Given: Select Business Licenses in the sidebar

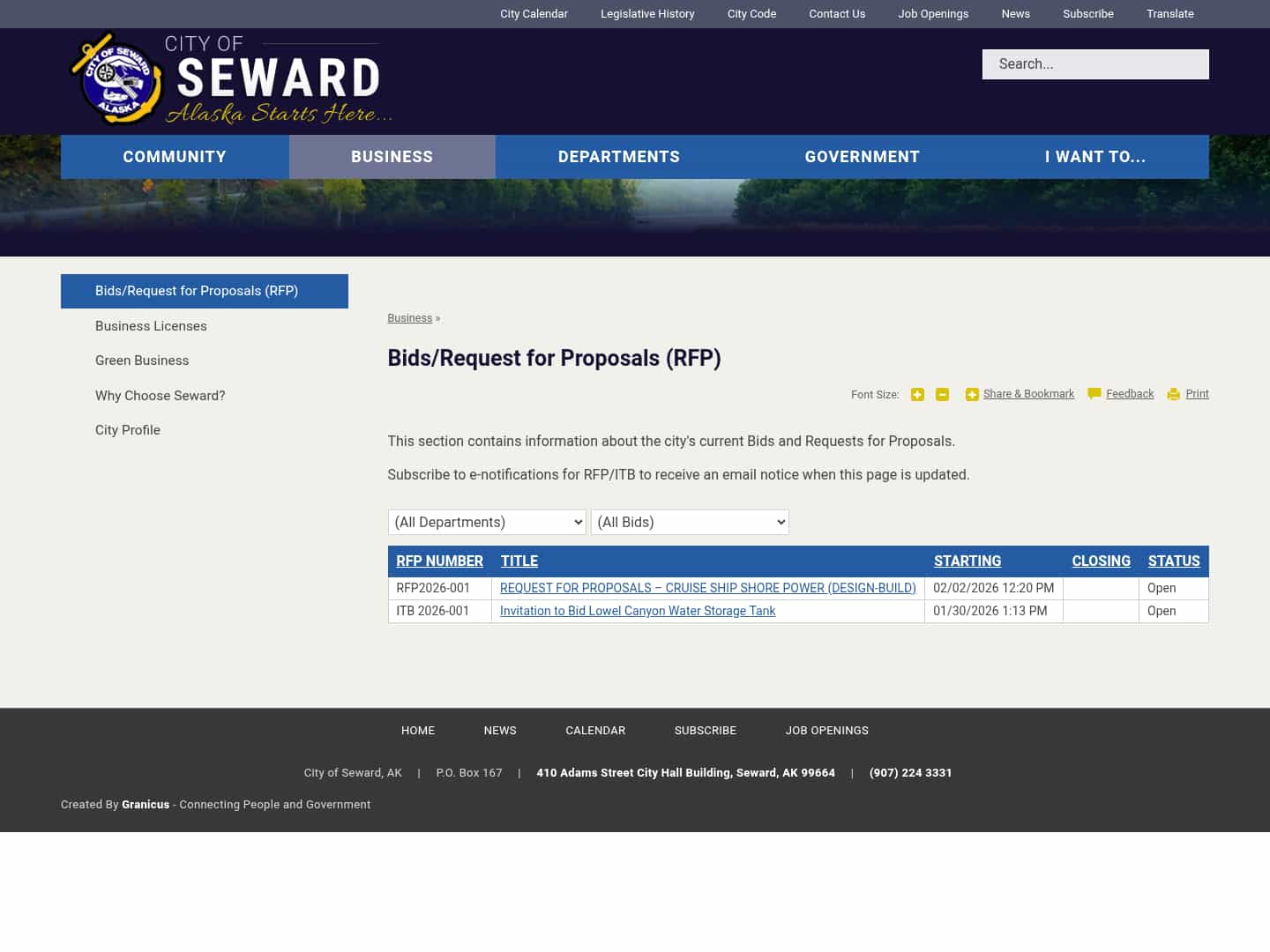Looking at the screenshot, I should point(151,326).
